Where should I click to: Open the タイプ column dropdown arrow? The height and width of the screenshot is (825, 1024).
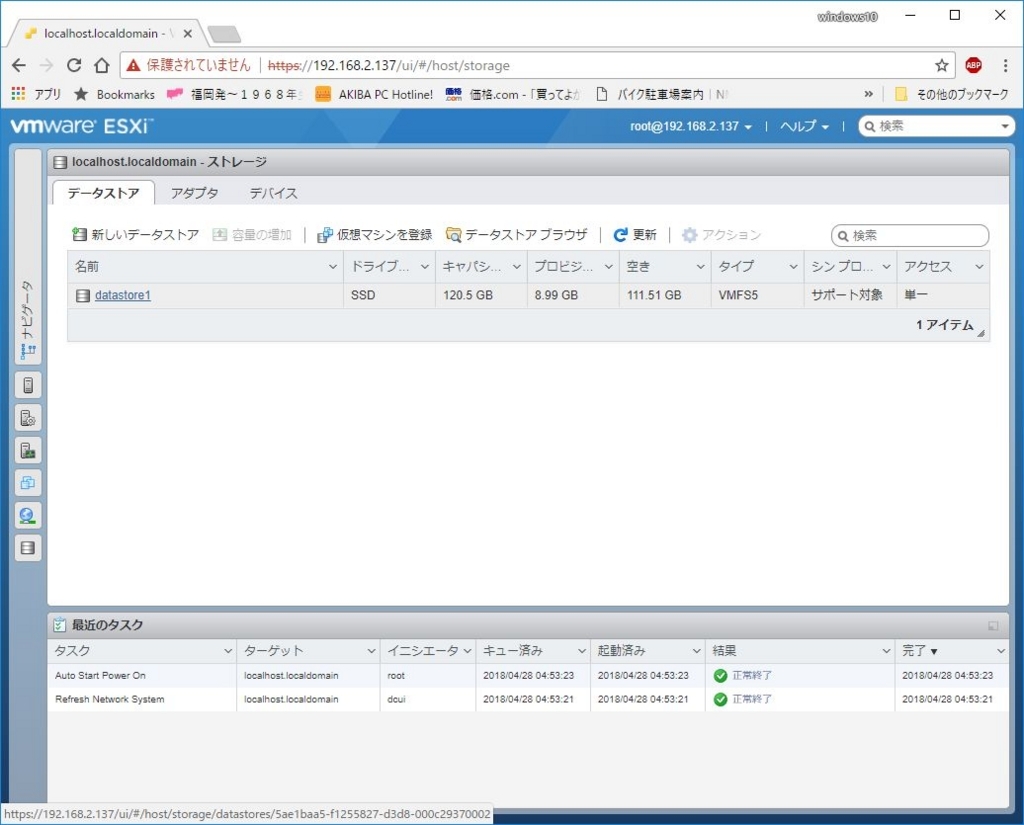tap(793, 267)
